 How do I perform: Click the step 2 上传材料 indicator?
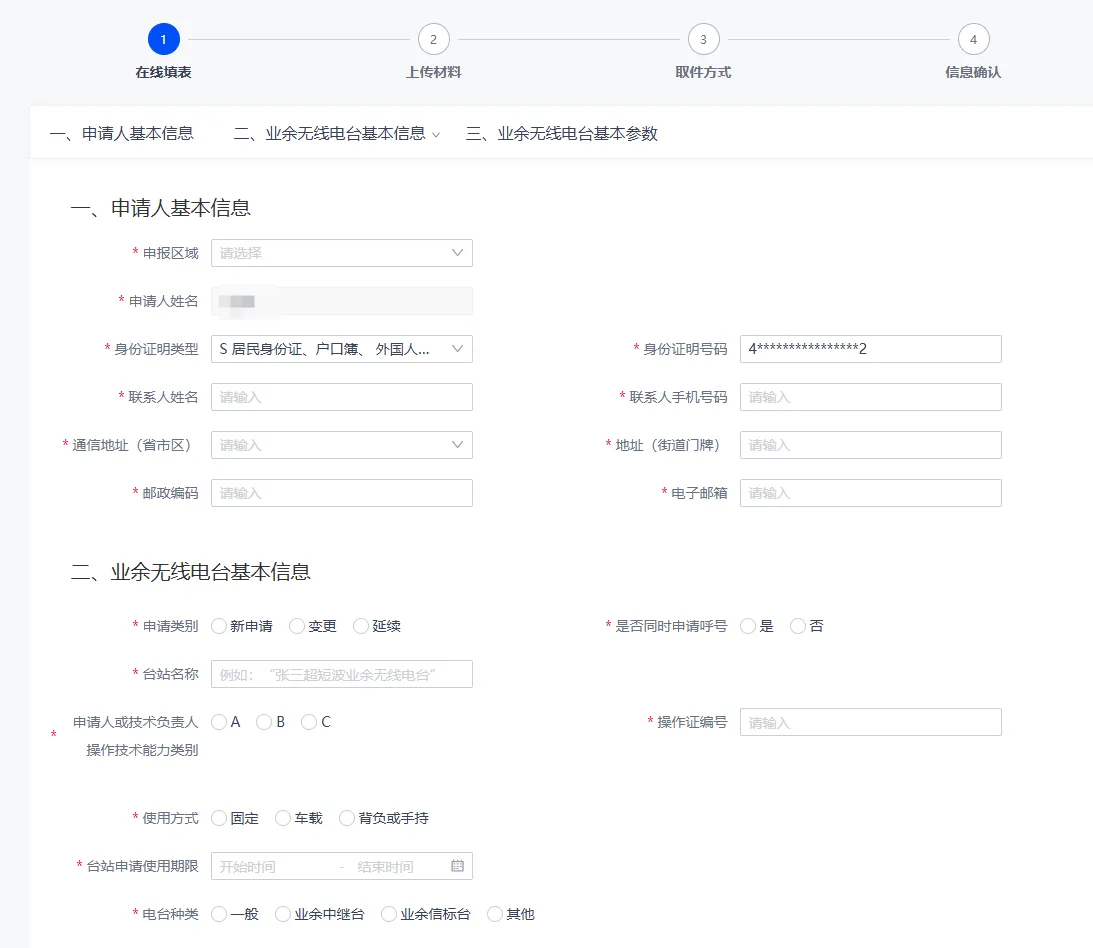click(433, 38)
